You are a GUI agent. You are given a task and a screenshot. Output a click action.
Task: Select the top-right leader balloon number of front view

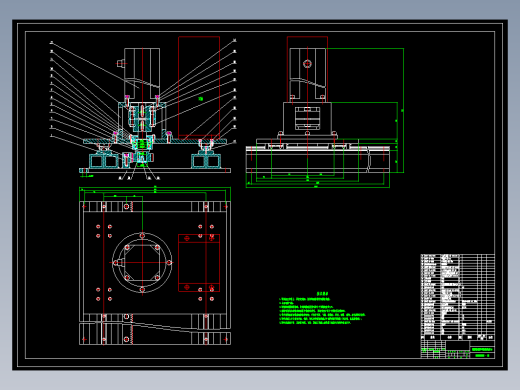(235, 40)
